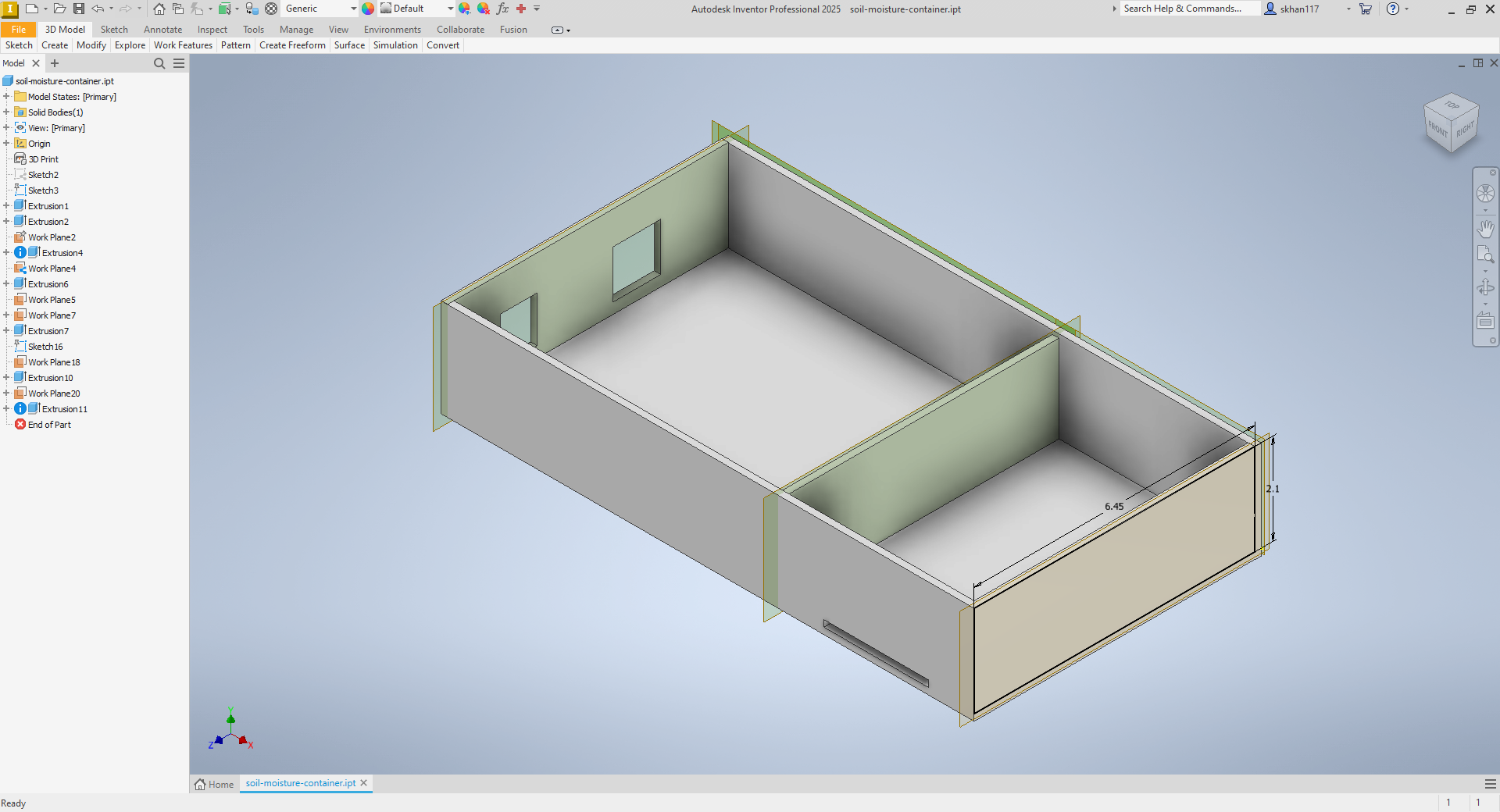The height and width of the screenshot is (812, 1500).
Task: Expand the Origin folder in the browser
Action: click(7, 144)
